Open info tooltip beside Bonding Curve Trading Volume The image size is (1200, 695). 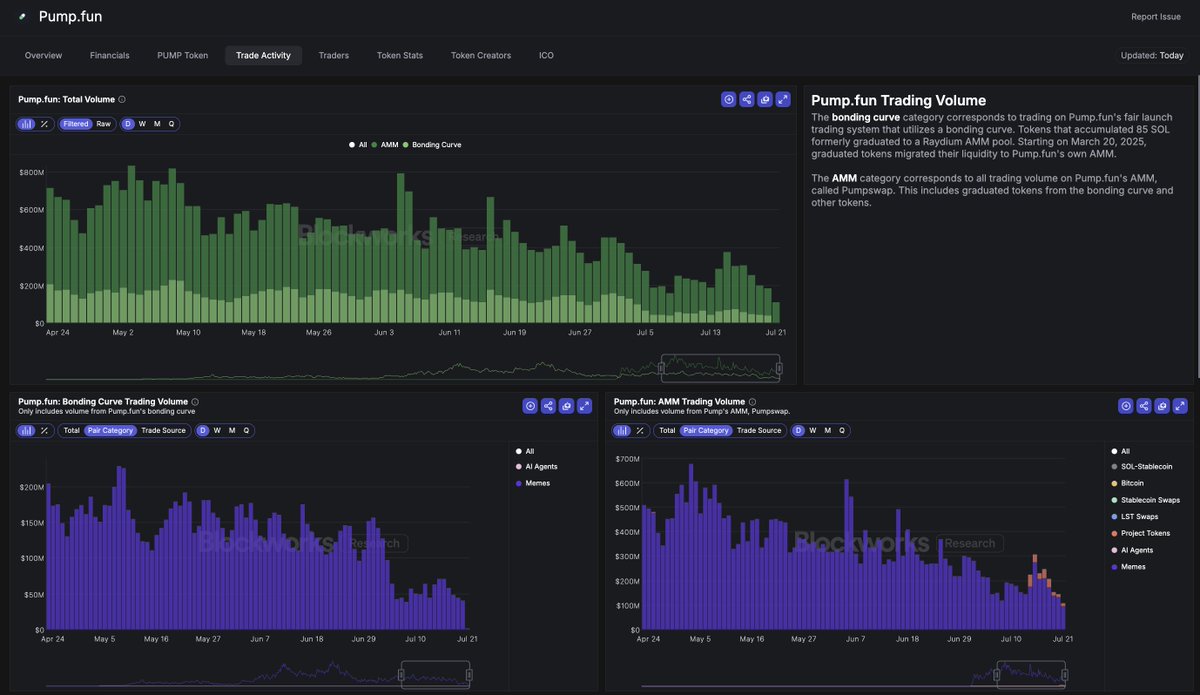point(194,401)
